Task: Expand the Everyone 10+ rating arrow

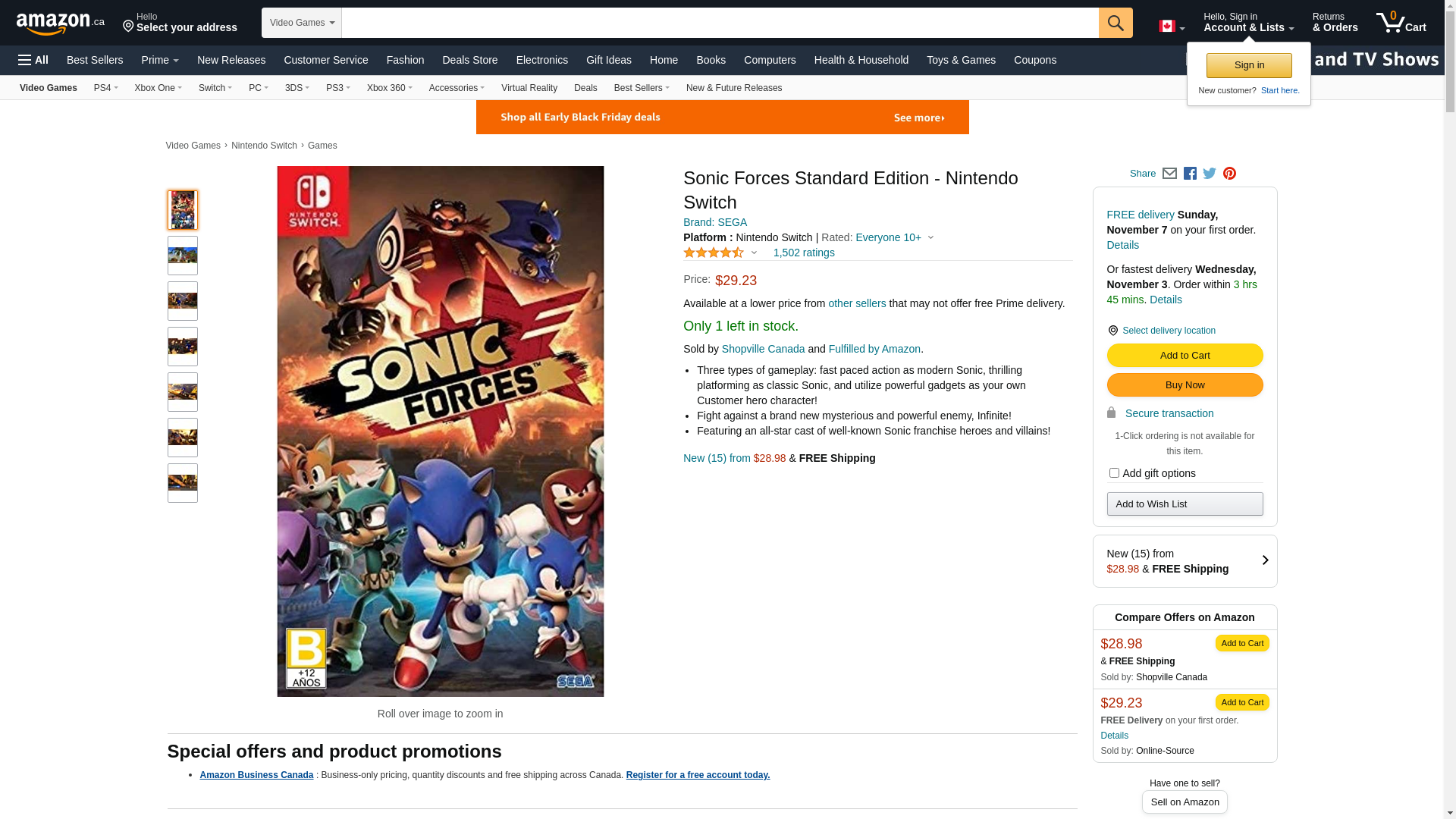Action: 930,238
